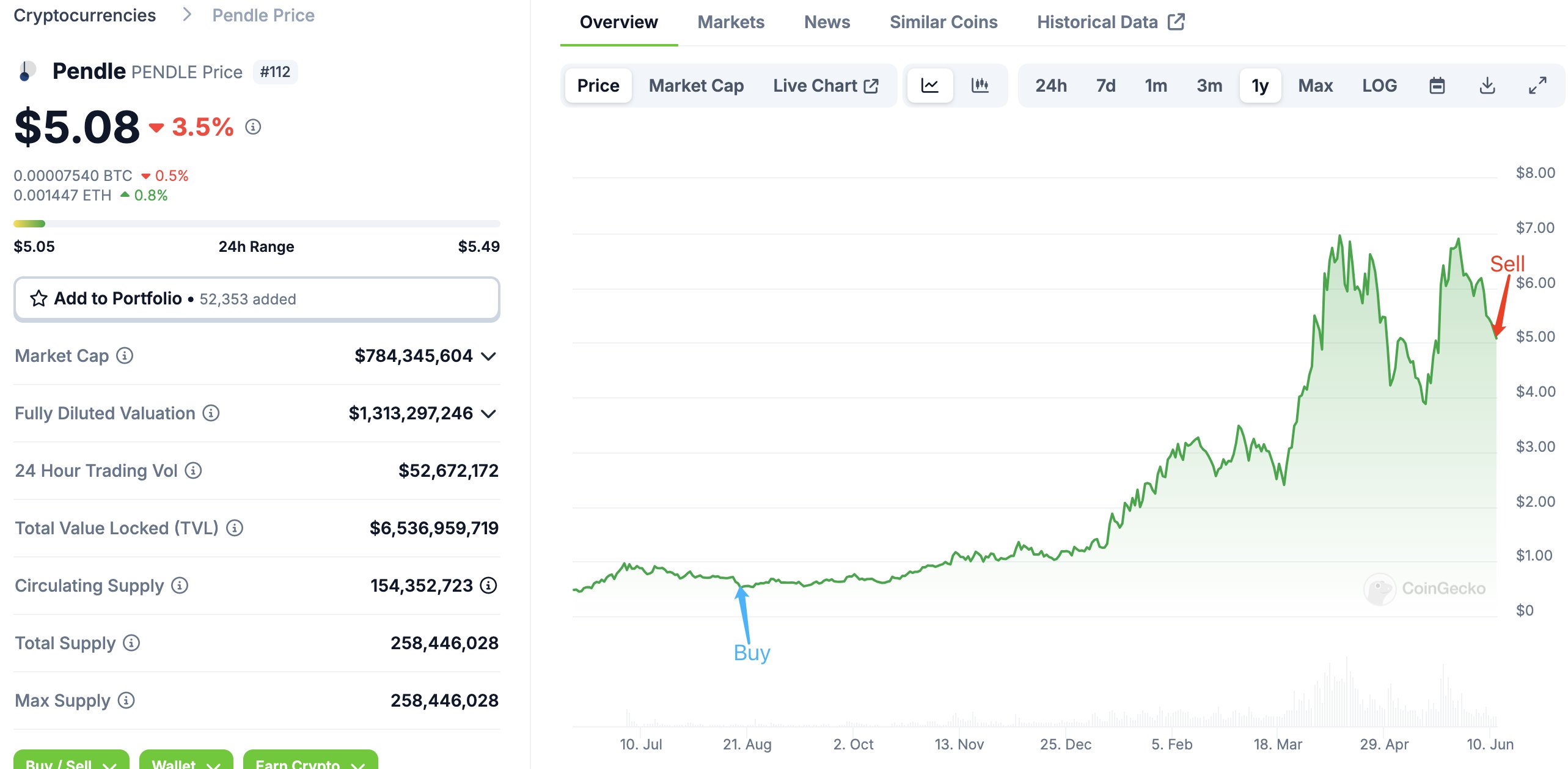
Task: Click the 25. Dec x-axis label
Action: click(1066, 744)
